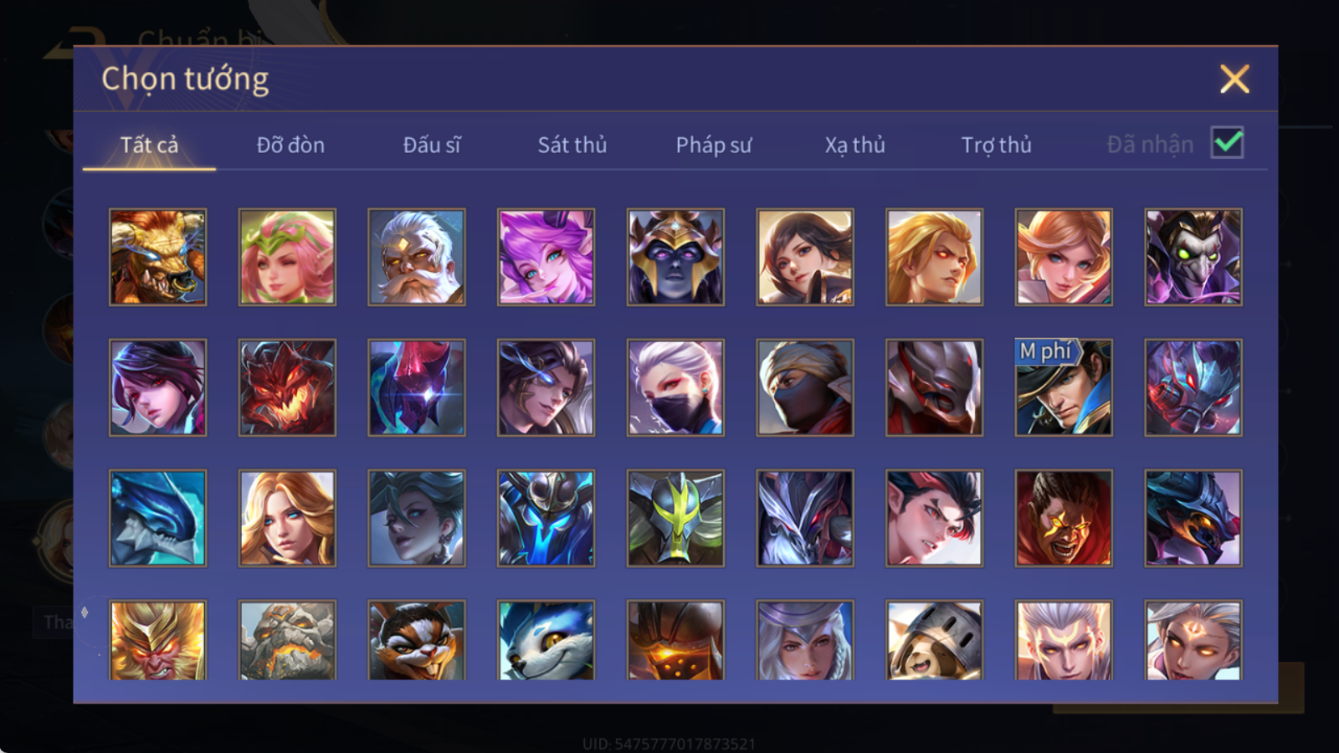Screen dimensions: 1339x753
Task: Switch to the Đỡ đòn tab
Action: 291,145
